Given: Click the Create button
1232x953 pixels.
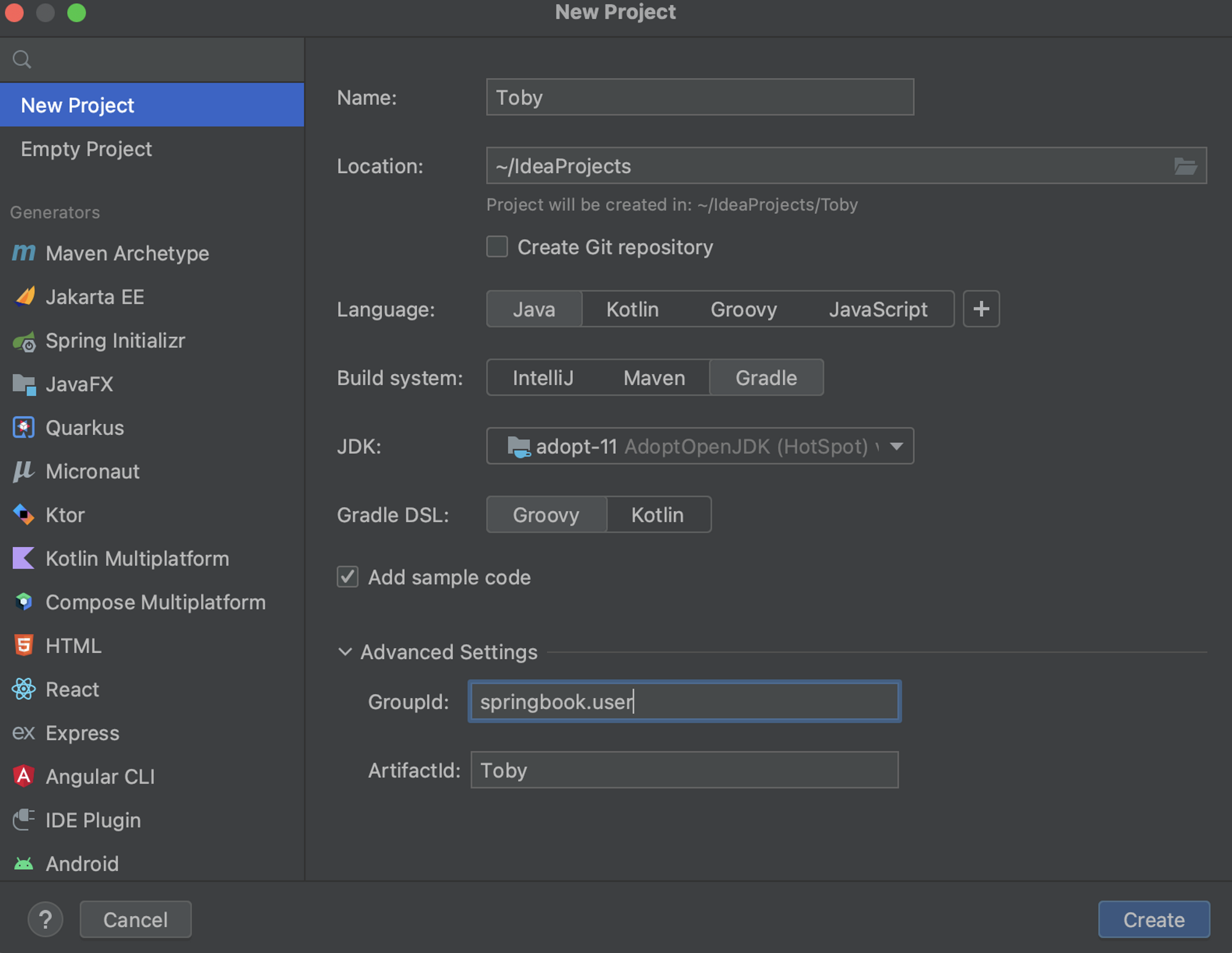Looking at the screenshot, I should [1153, 920].
